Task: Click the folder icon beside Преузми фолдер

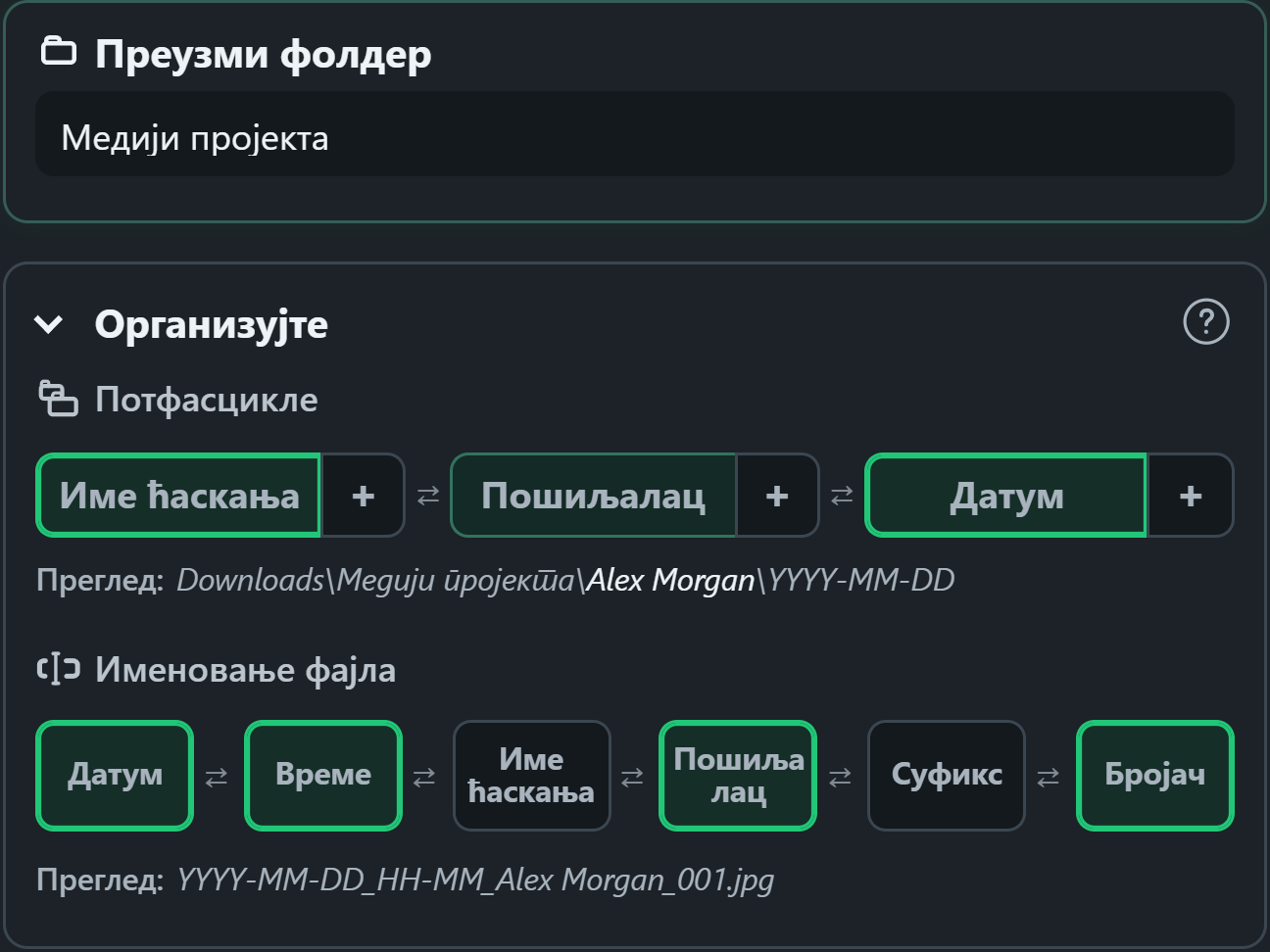Action: point(59,51)
